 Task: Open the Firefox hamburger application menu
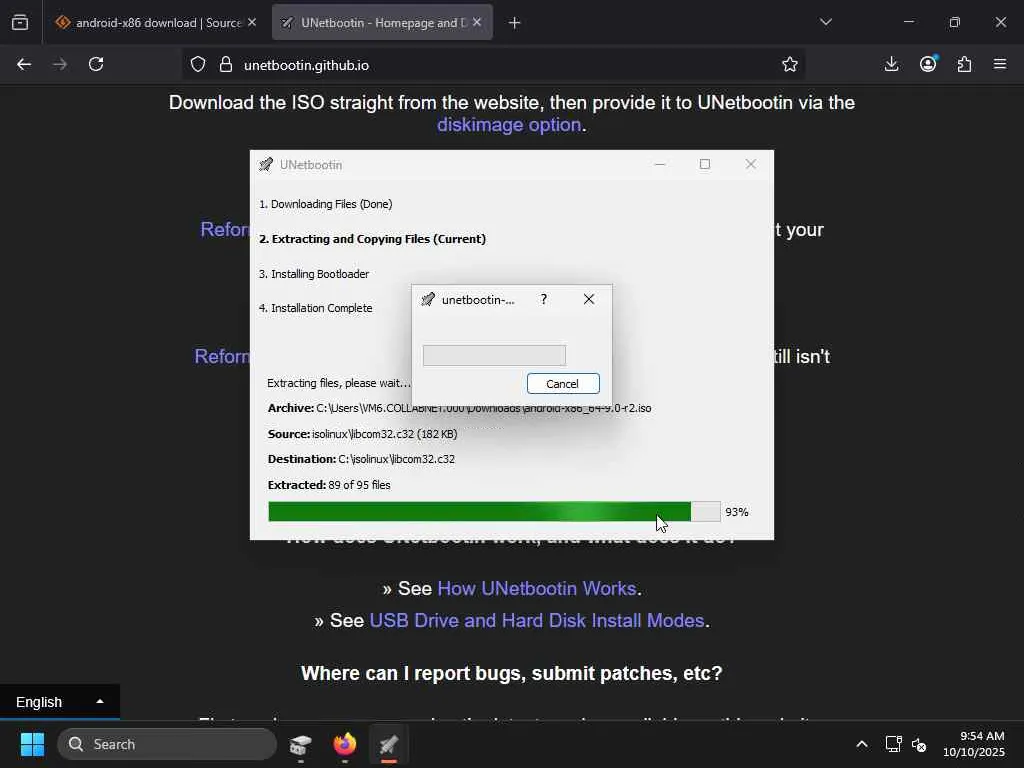(x=1000, y=64)
